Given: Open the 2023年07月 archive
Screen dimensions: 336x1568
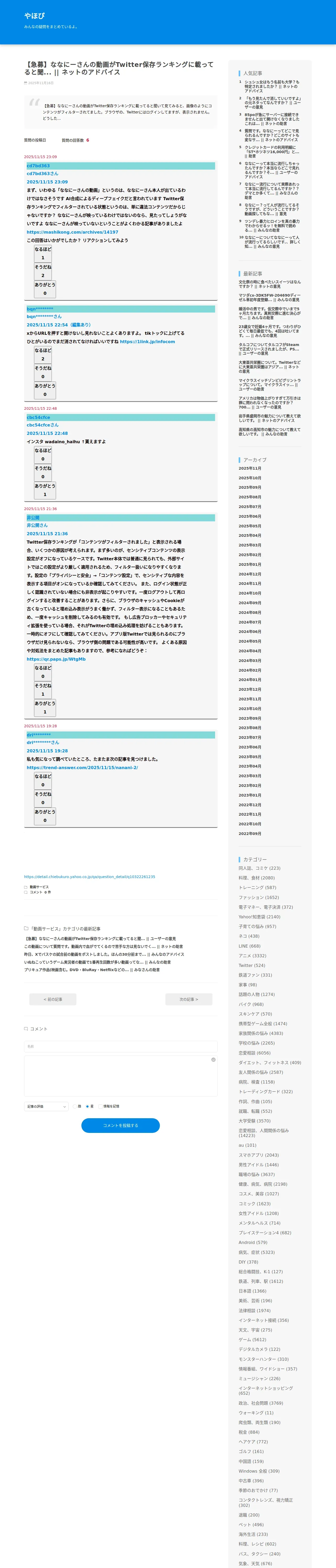Looking at the screenshot, I should point(250,738).
